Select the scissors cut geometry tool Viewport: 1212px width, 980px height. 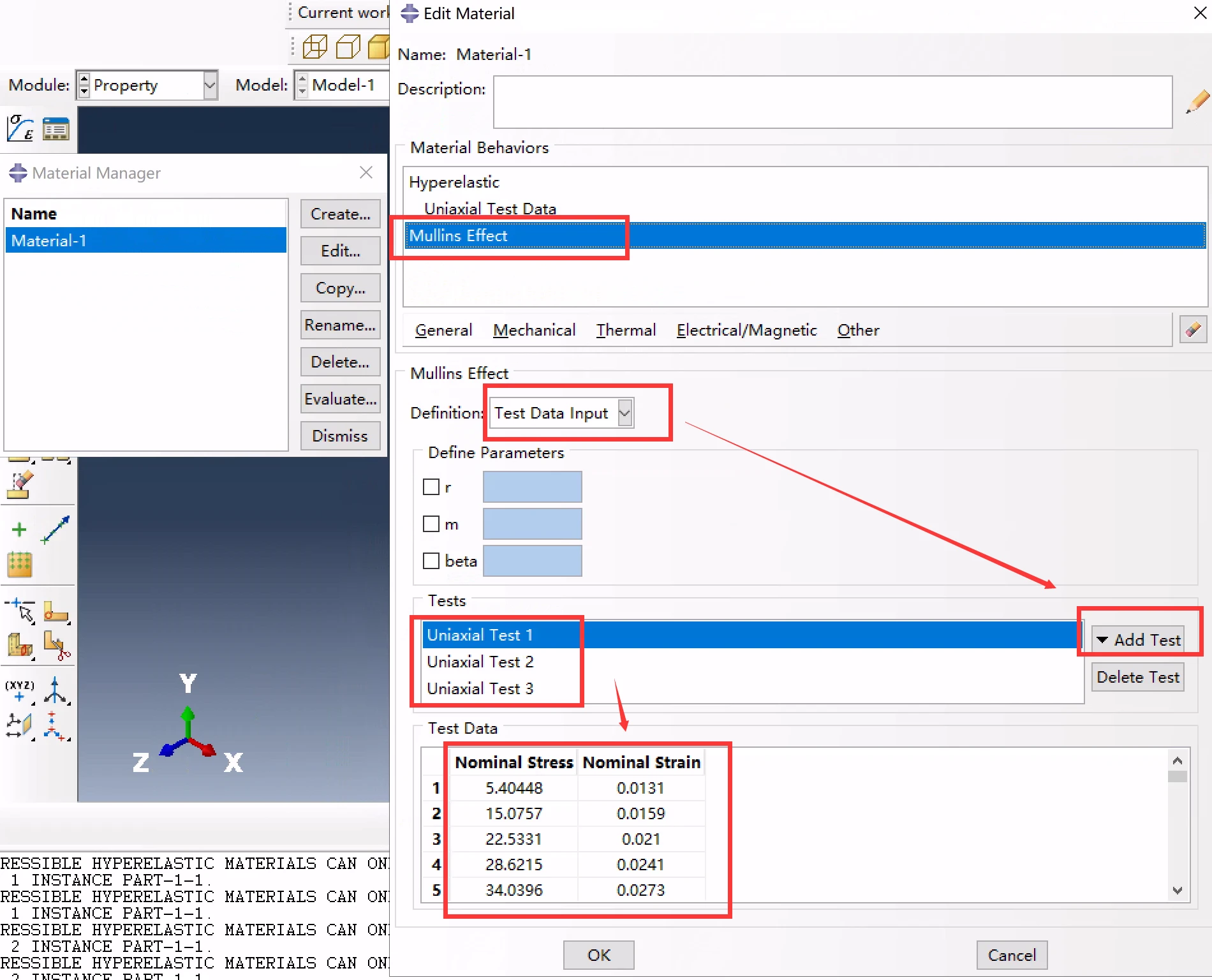click(56, 645)
